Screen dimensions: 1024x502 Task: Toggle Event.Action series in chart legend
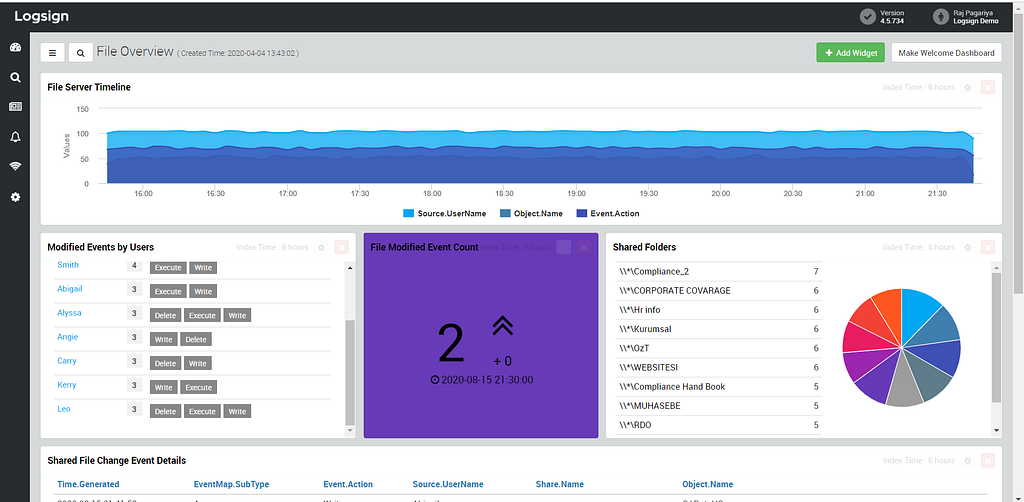click(x=607, y=213)
